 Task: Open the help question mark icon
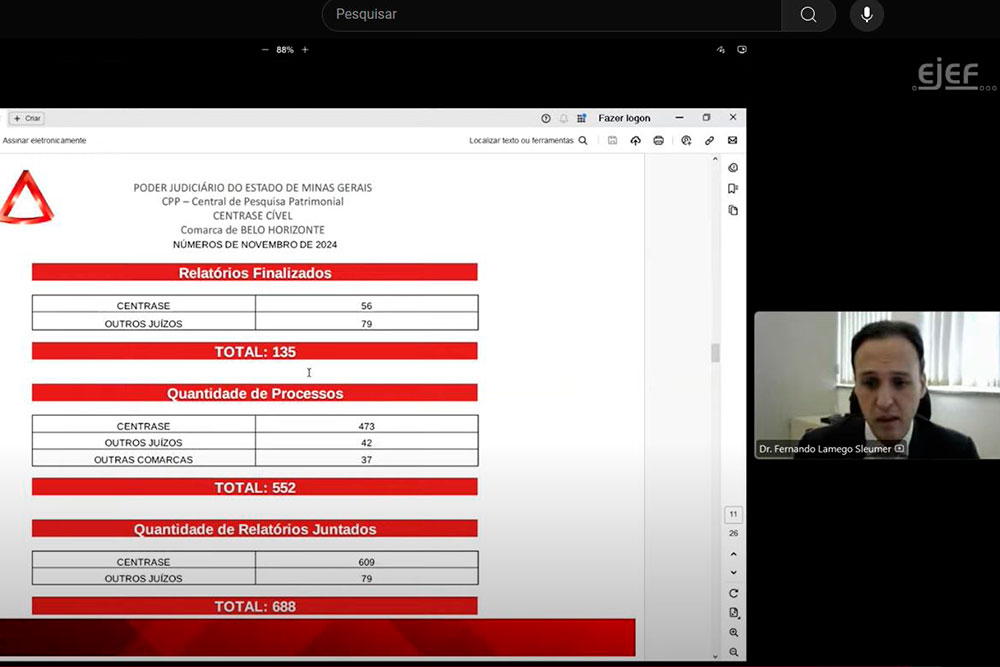point(546,118)
